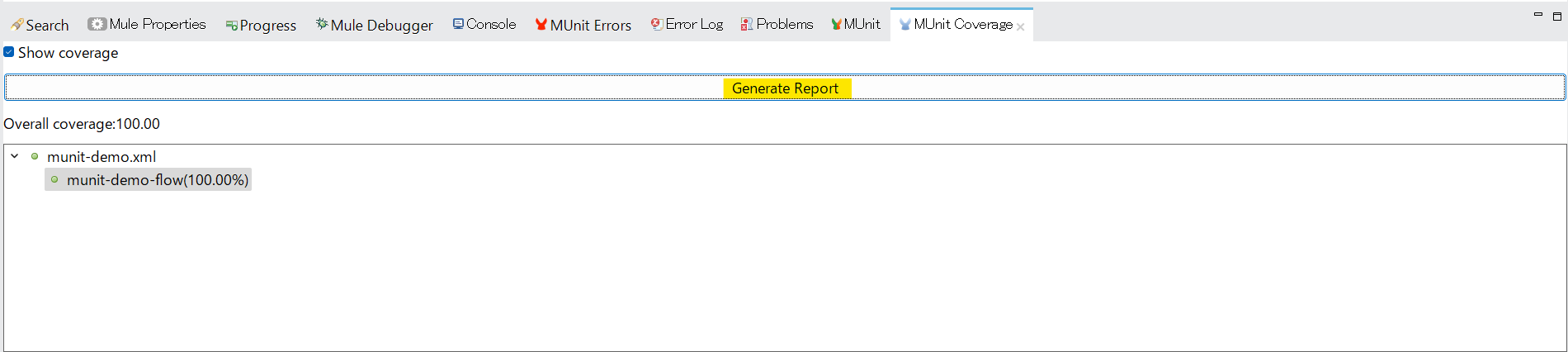Image resolution: width=1568 pixels, height=352 pixels.
Task: Open the Search view tab
Action: coord(40,25)
